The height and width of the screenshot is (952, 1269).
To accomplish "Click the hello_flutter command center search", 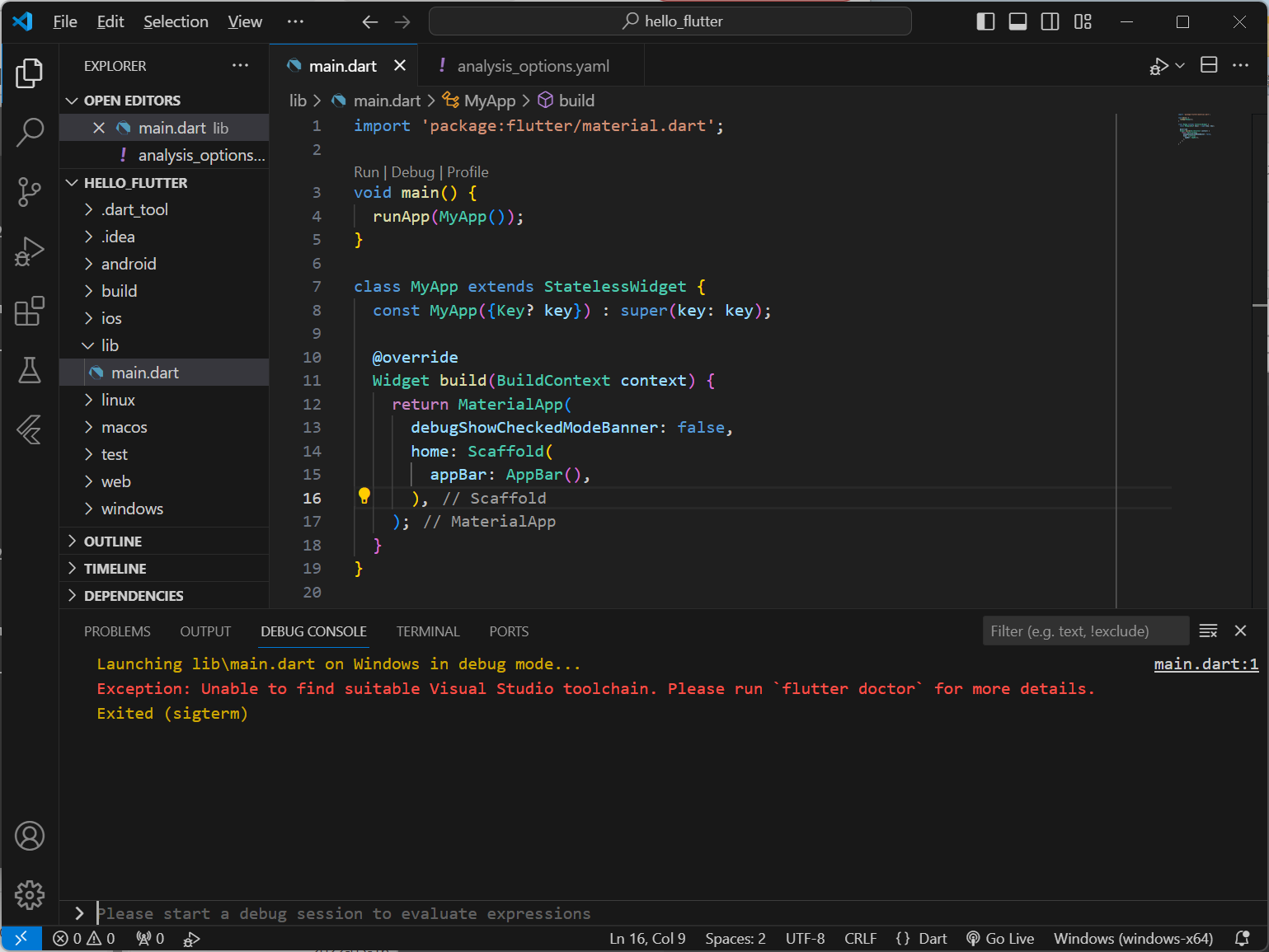I will click(x=670, y=21).
